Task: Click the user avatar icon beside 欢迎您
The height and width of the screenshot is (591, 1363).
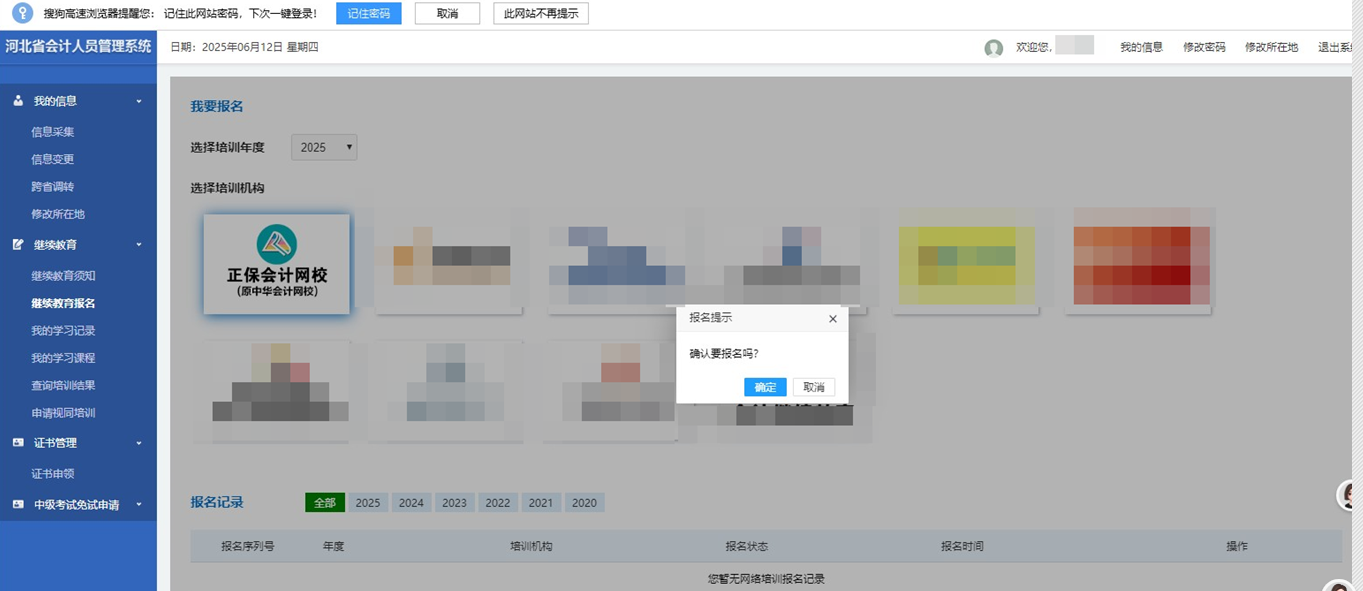Action: (993, 47)
